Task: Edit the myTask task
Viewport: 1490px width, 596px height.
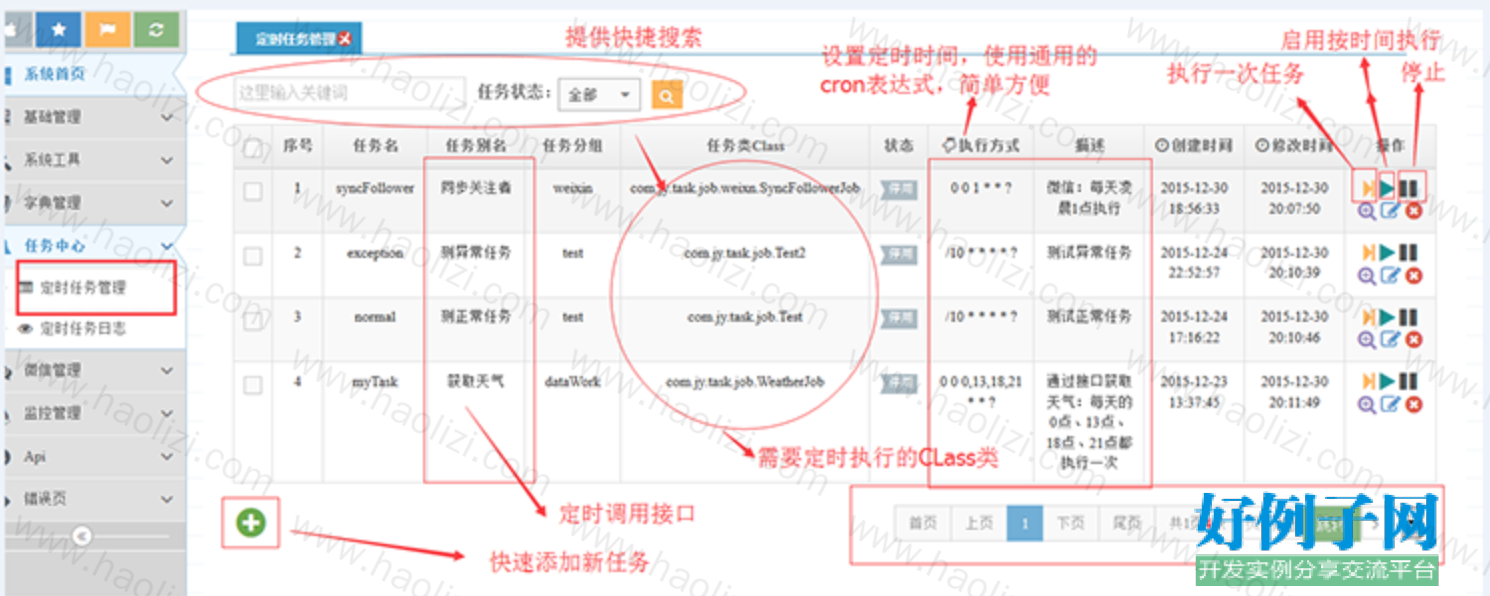Action: point(1390,404)
